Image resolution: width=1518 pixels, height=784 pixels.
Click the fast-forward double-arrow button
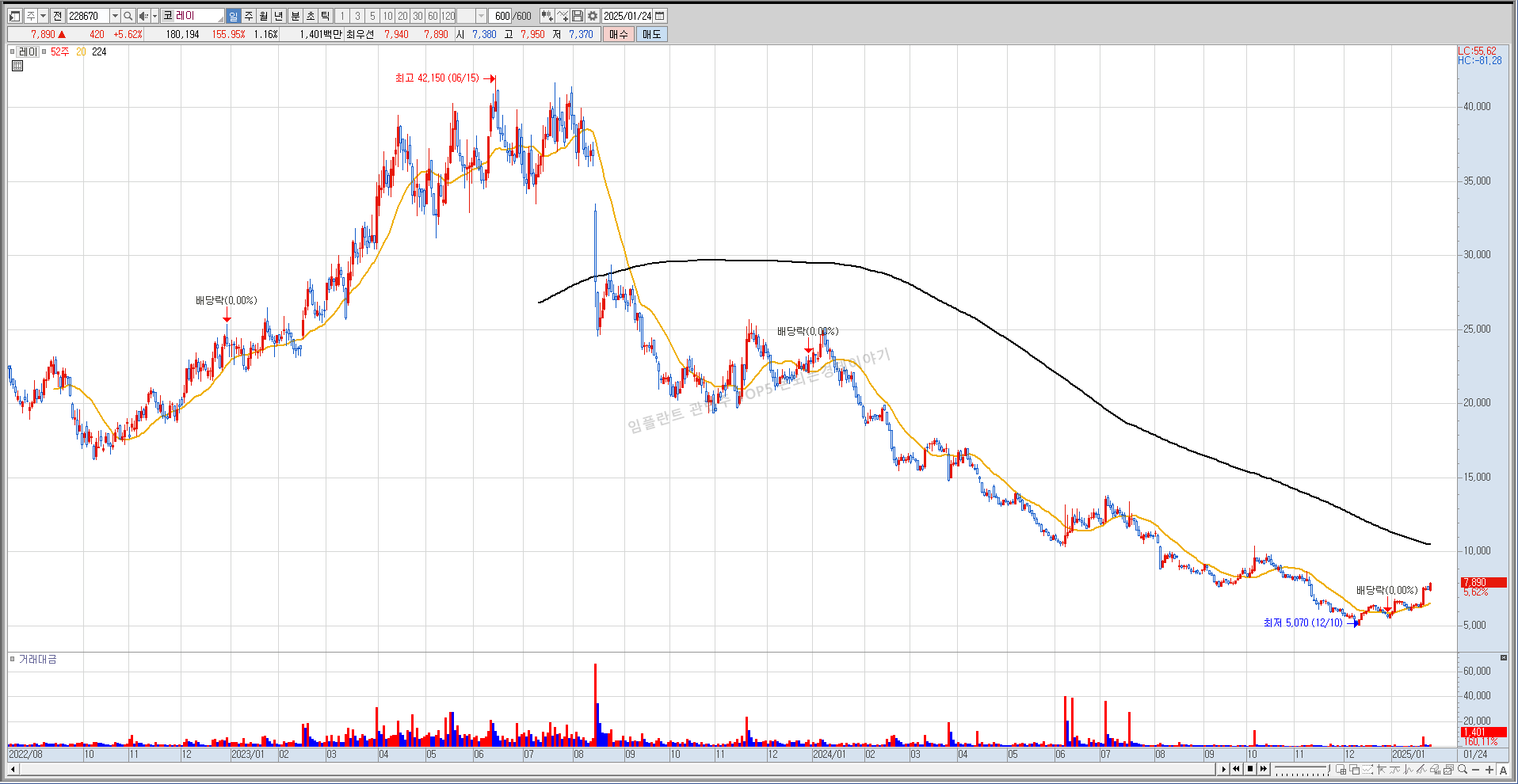coord(1264,769)
